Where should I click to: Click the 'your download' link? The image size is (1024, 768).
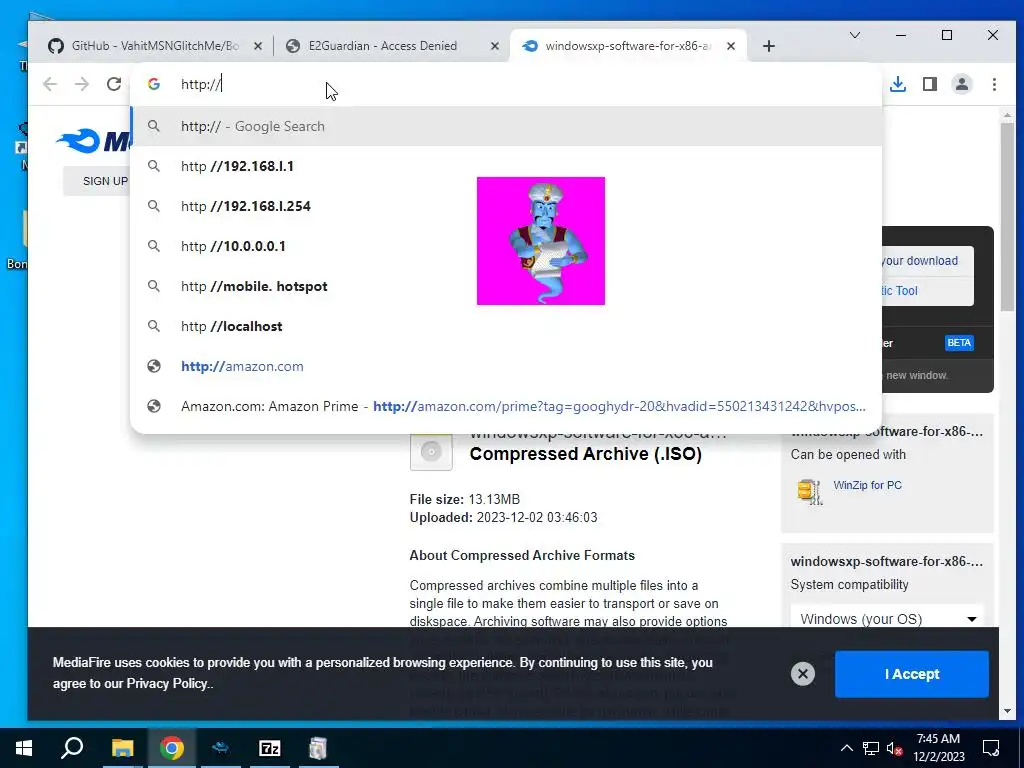[x=920, y=261]
